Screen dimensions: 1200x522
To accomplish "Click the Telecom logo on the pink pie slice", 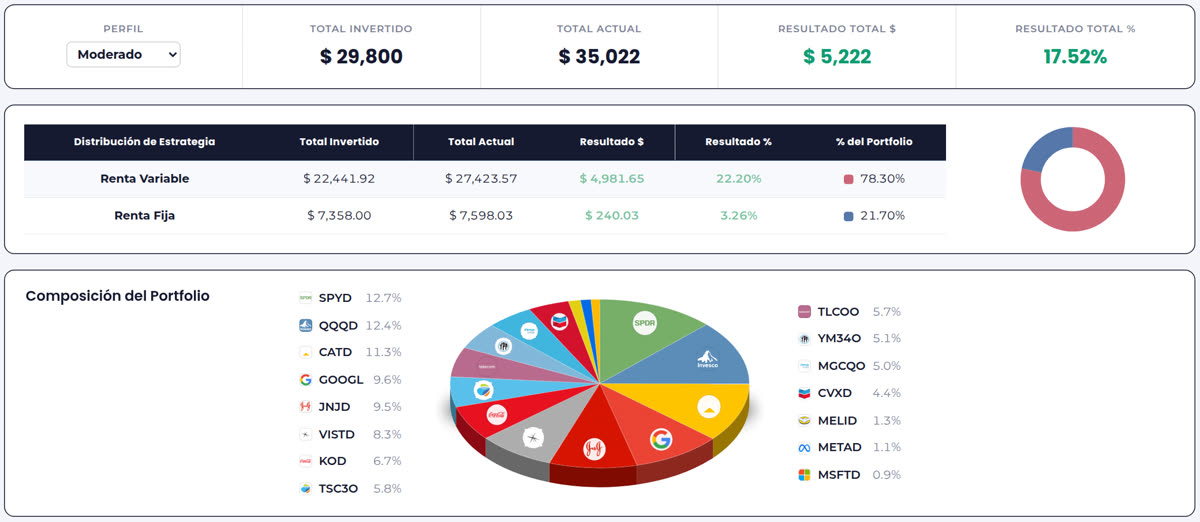I will point(487,366).
